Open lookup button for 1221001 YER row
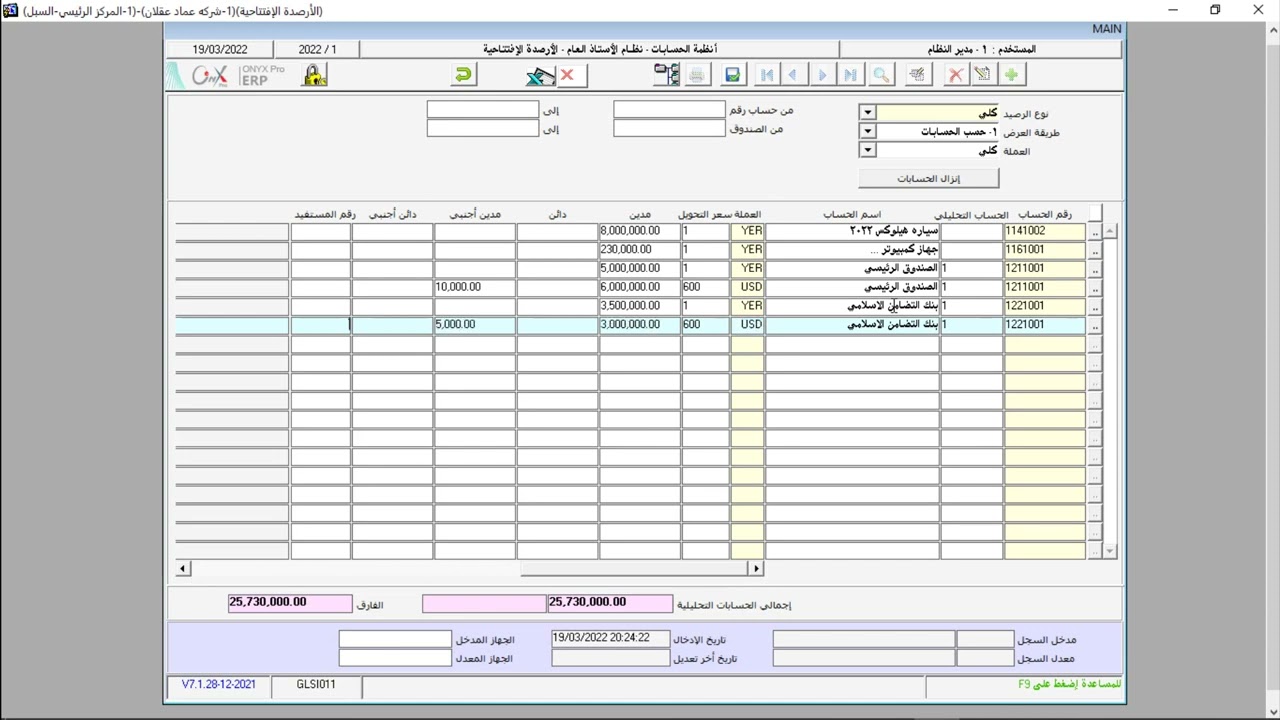The image size is (1280, 720). (1095, 306)
